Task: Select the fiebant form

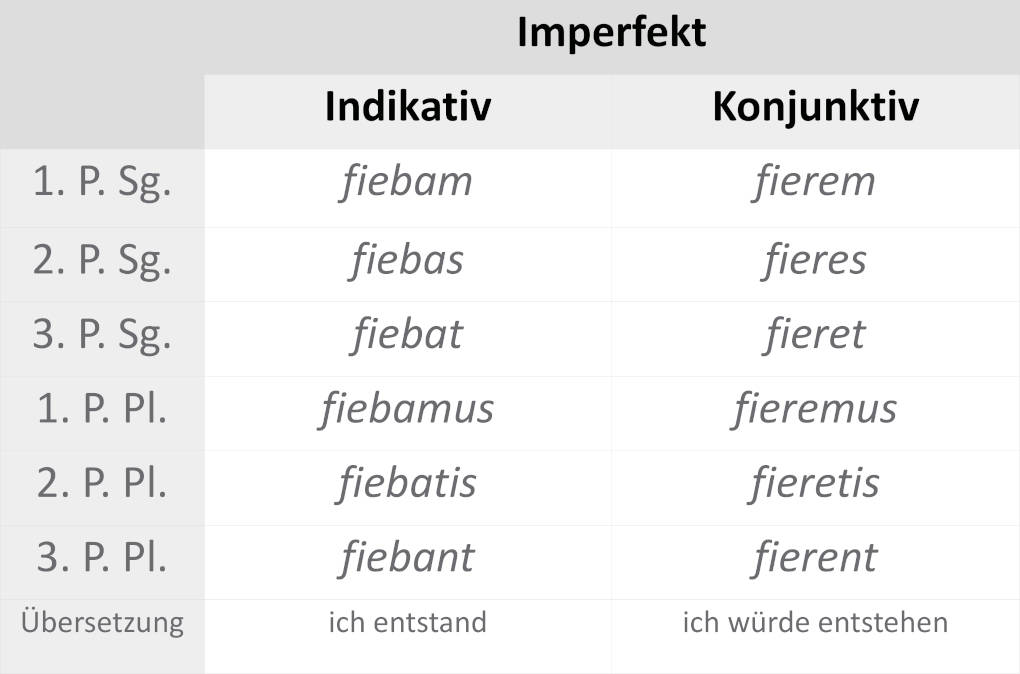Action: (407, 558)
